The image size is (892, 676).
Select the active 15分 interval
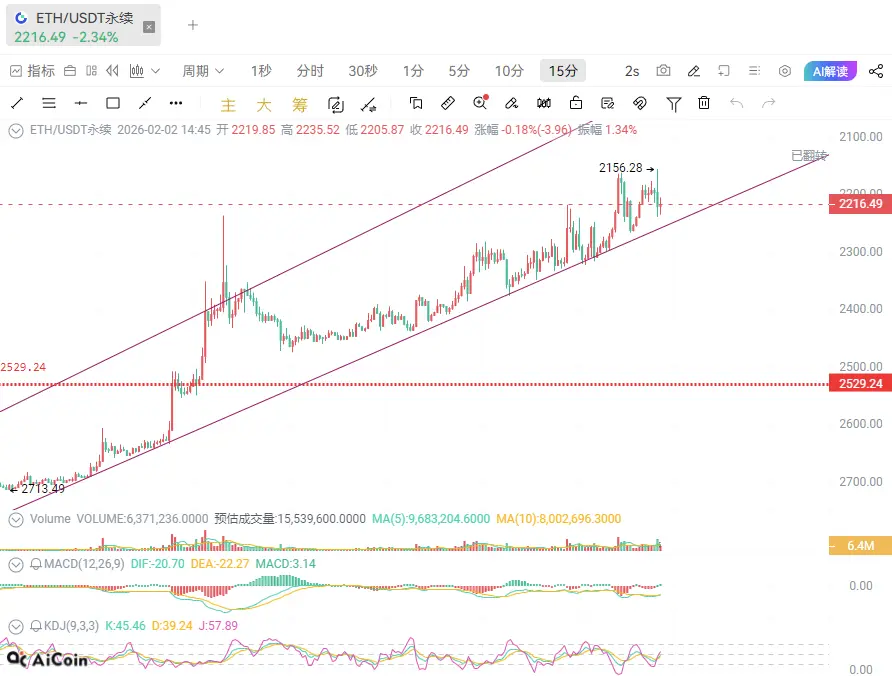point(563,71)
